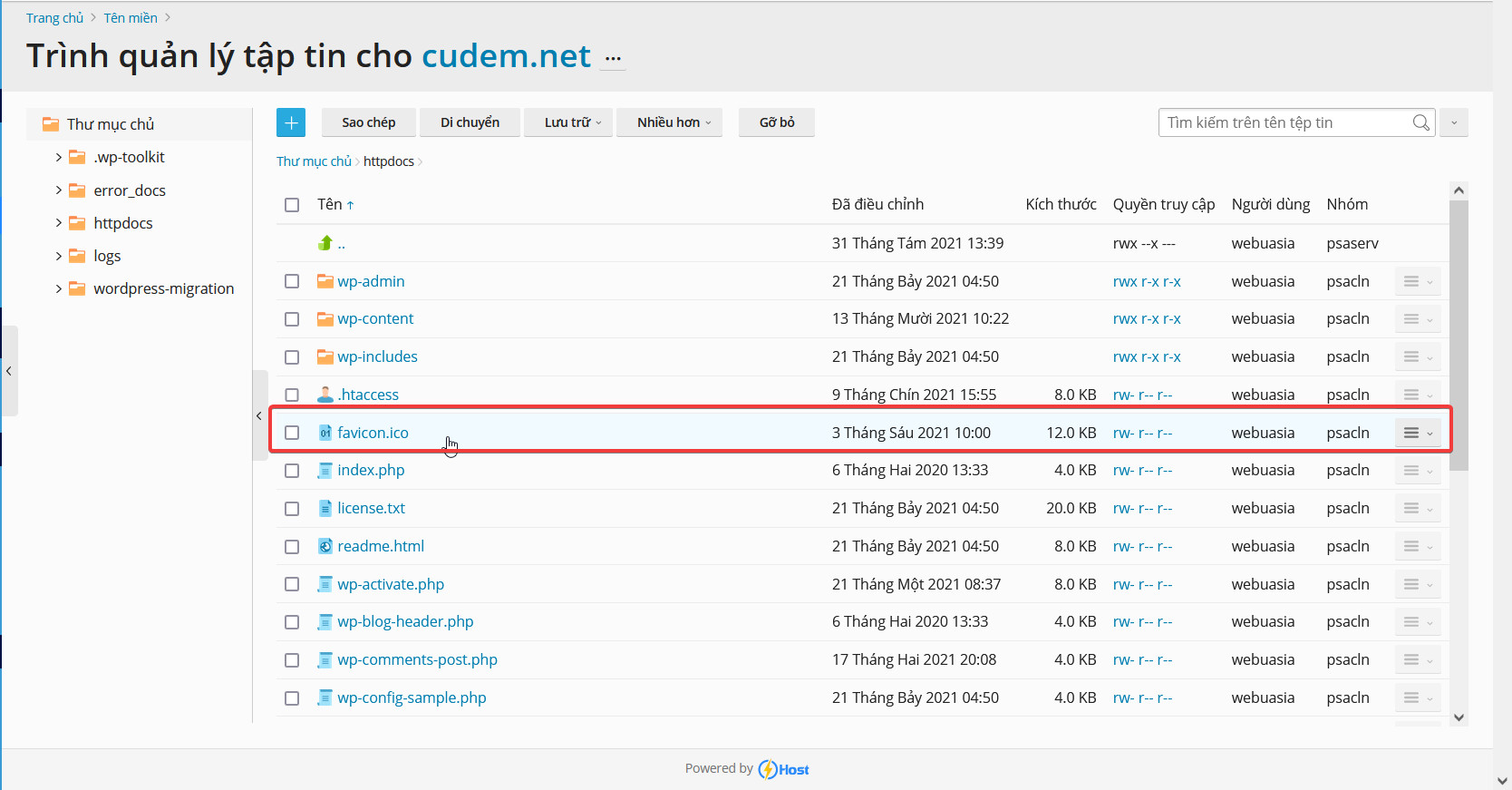Open hamburger menu for readme.html row
The height and width of the screenshot is (790, 1512).
(1418, 546)
